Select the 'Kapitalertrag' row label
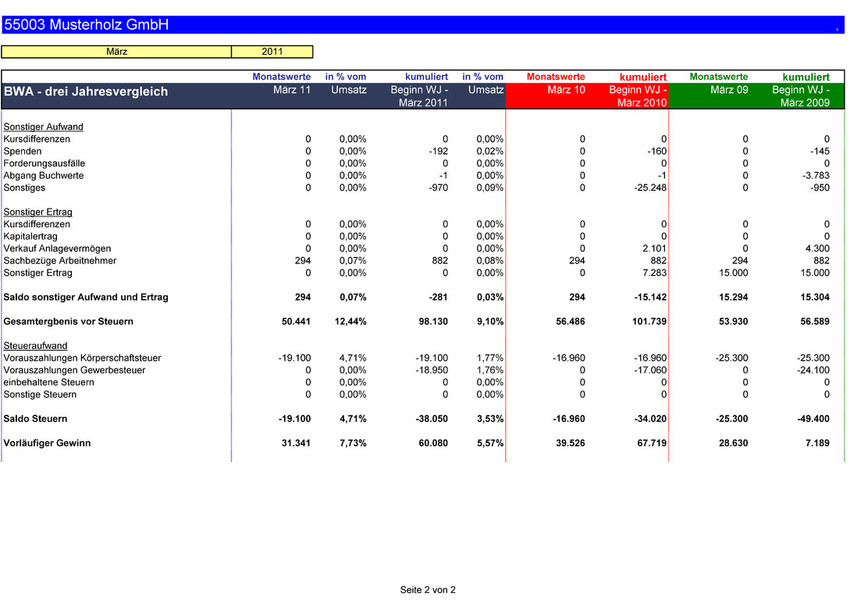Screen dimensions: 857x600 (30, 236)
